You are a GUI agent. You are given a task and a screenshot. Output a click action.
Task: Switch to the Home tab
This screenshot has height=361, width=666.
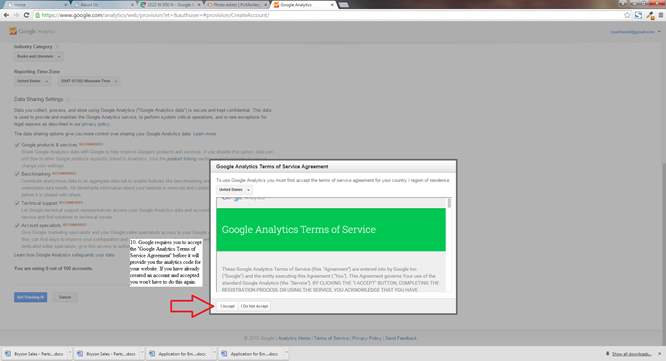(35, 5)
